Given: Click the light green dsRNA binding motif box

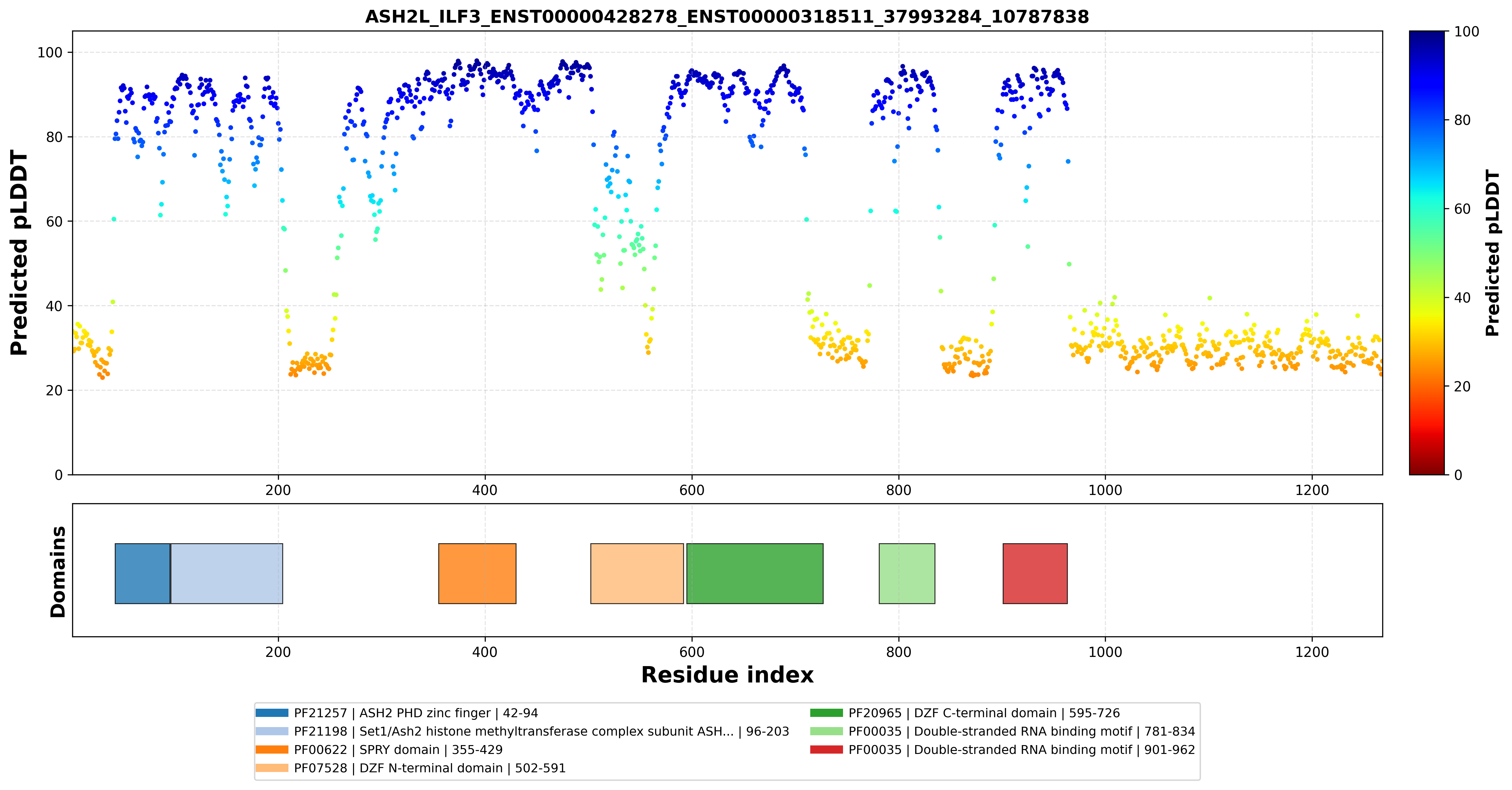Looking at the screenshot, I should pyautogui.click(x=907, y=573).
